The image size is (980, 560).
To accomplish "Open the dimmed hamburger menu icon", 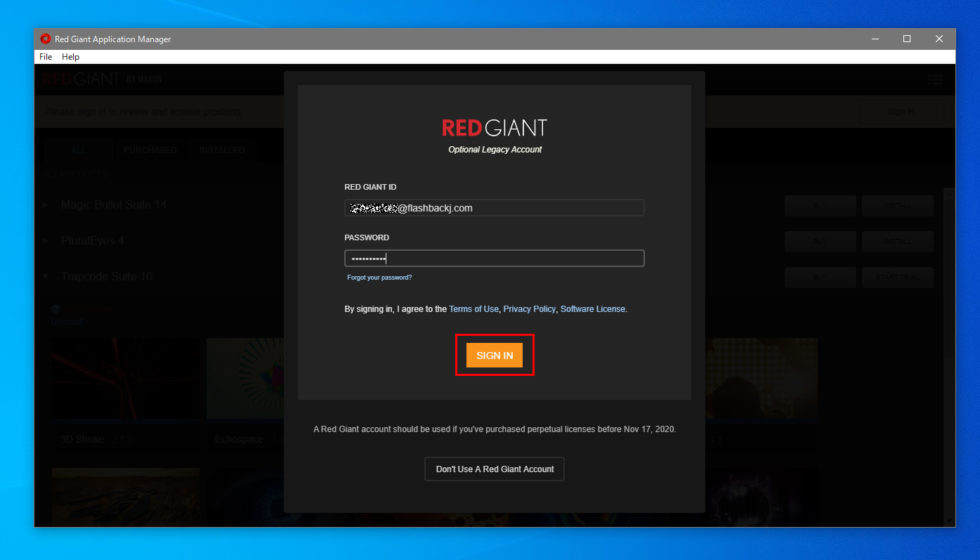I will click(936, 79).
